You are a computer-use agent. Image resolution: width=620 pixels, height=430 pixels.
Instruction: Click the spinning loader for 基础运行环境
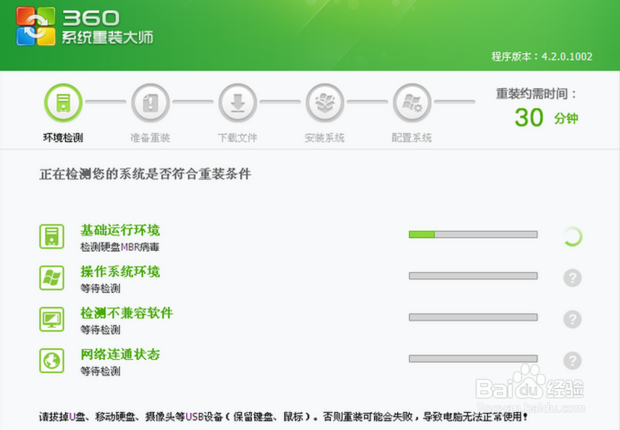[x=572, y=237]
